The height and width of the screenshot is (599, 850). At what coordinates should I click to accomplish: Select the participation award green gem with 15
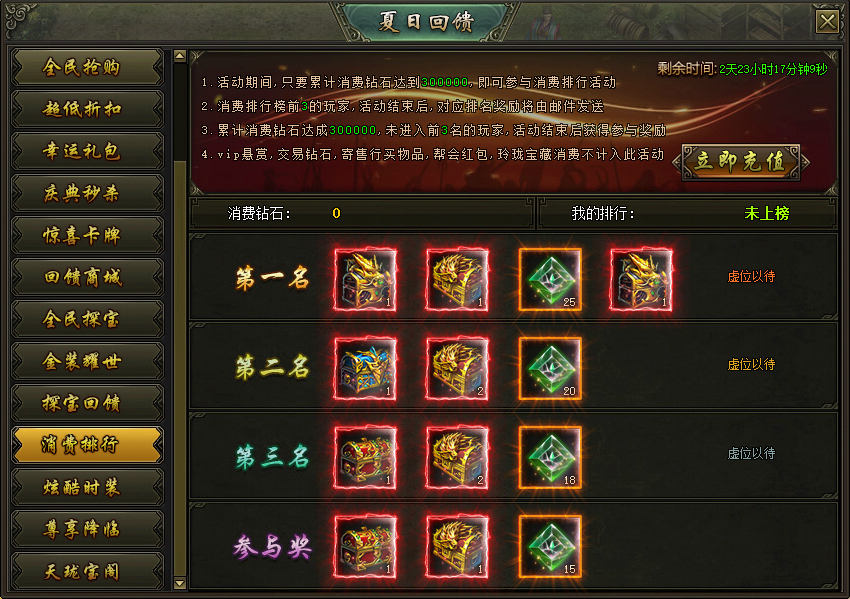point(550,546)
